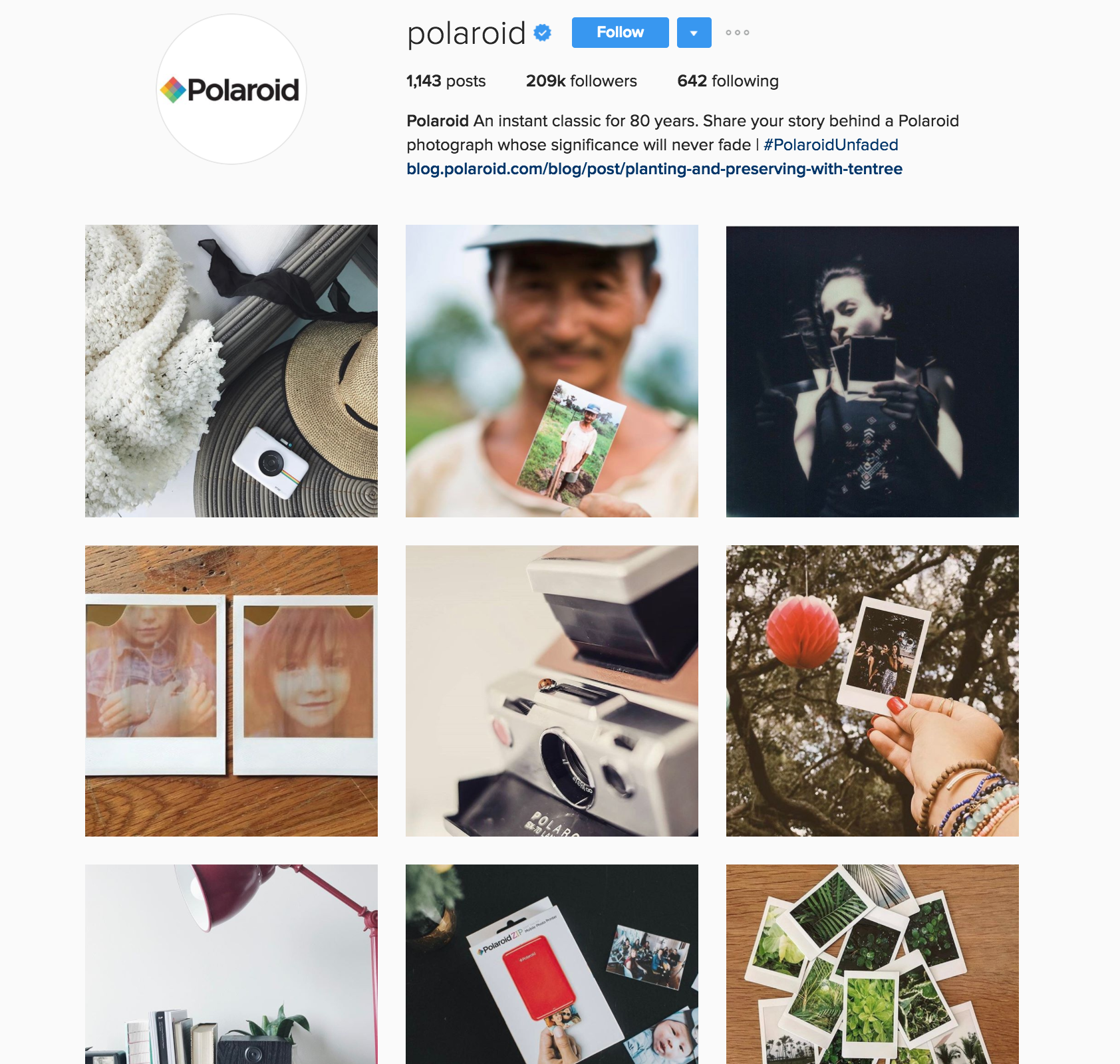View the 209k followers list
This screenshot has height=1064, width=1120.
tap(581, 81)
